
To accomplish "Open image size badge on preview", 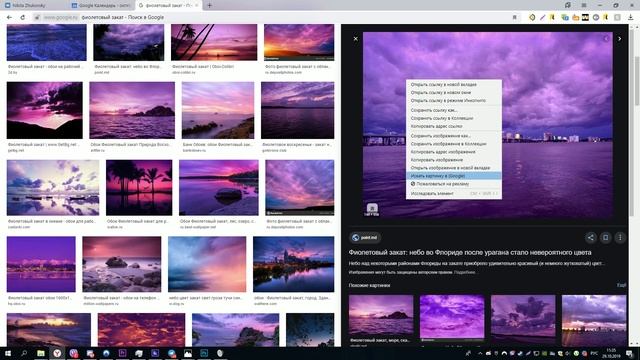I will pyautogui.click(x=371, y=210).
